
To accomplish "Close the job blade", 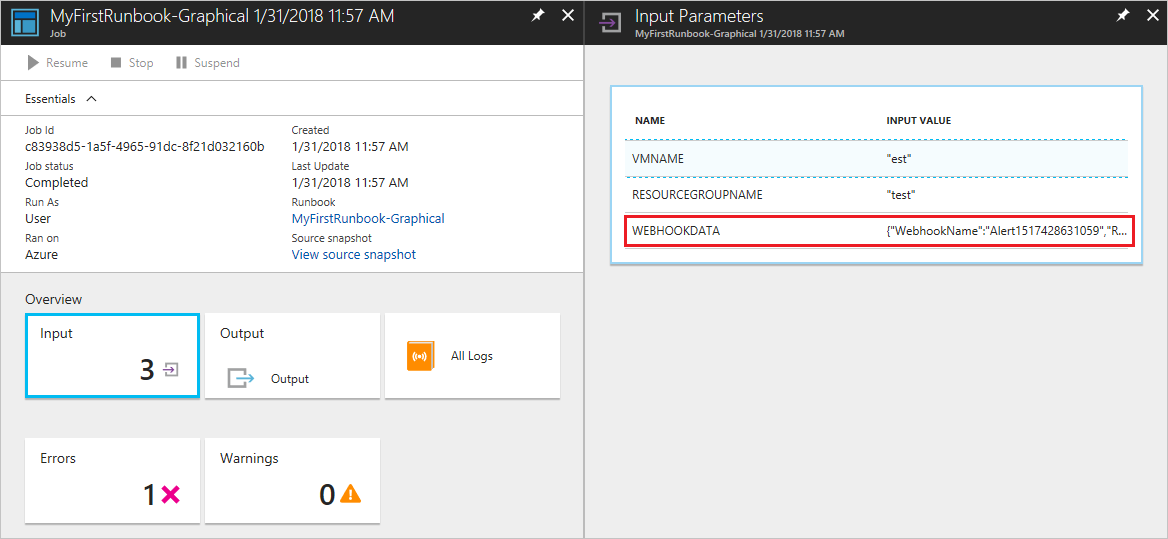I will (x=567, y=16).
